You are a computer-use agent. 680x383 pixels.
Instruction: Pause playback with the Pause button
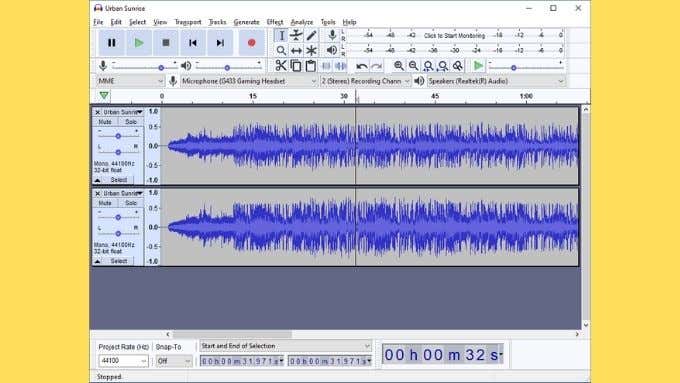point(111,43)
